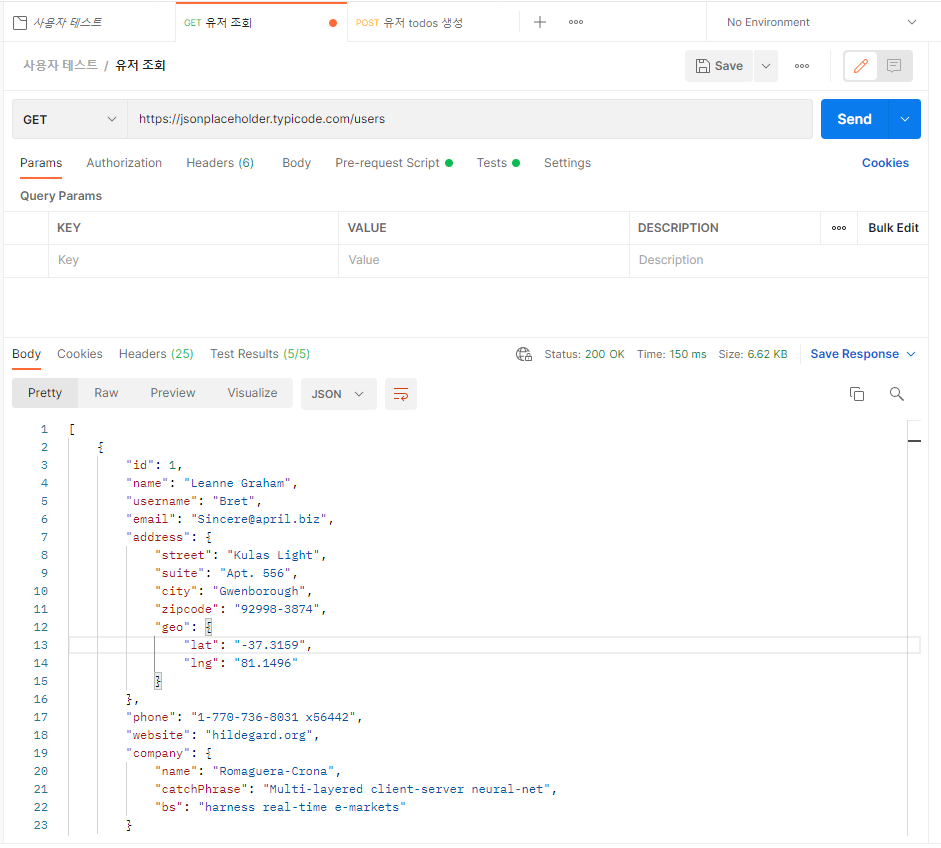Click the "92998-3874" zipcode value
941x848 pixels.
click(277, 610)
